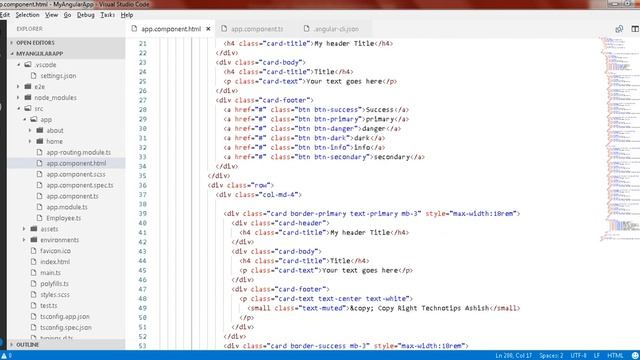This screenshot has height=360, width=640.
Task: Change end of line sequence LF
Action: click(x=596, y=356)
